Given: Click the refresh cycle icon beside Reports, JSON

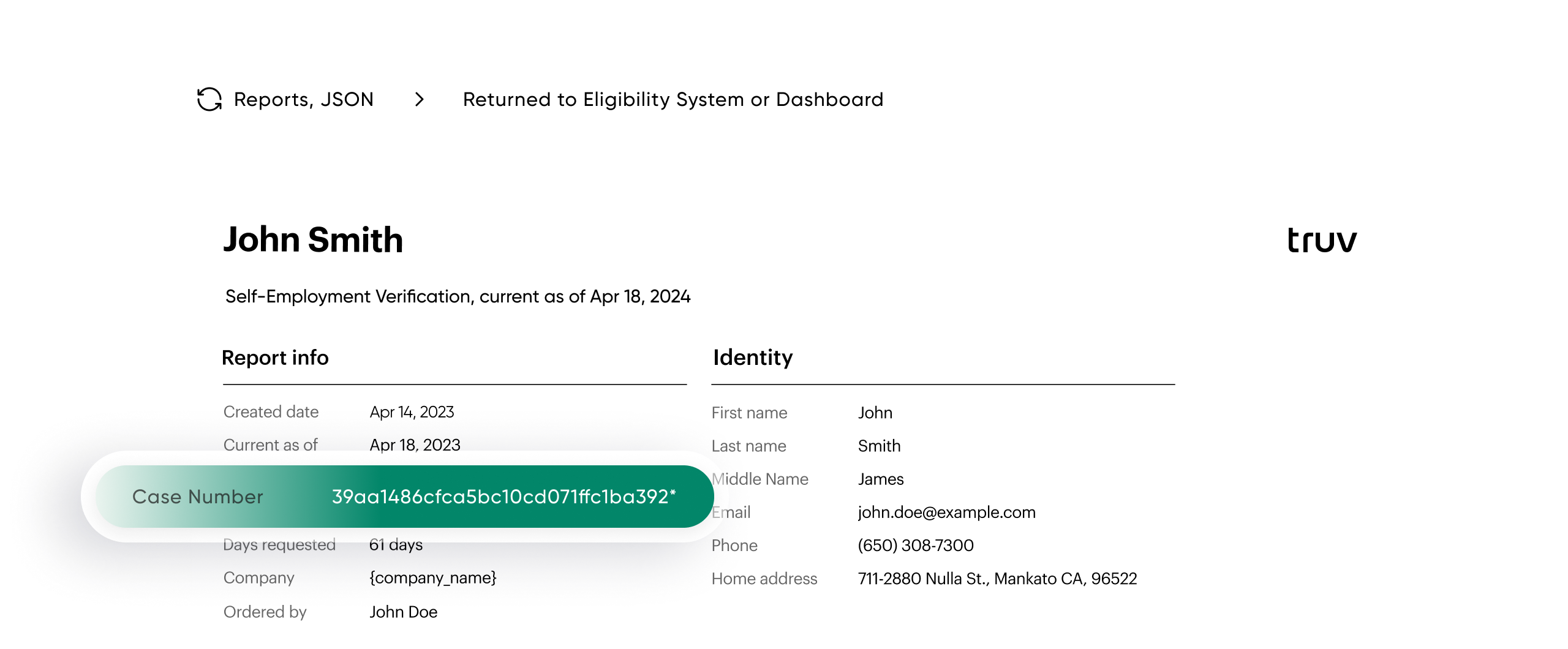Looking at the screenshot, I should [x=209, y=99].
